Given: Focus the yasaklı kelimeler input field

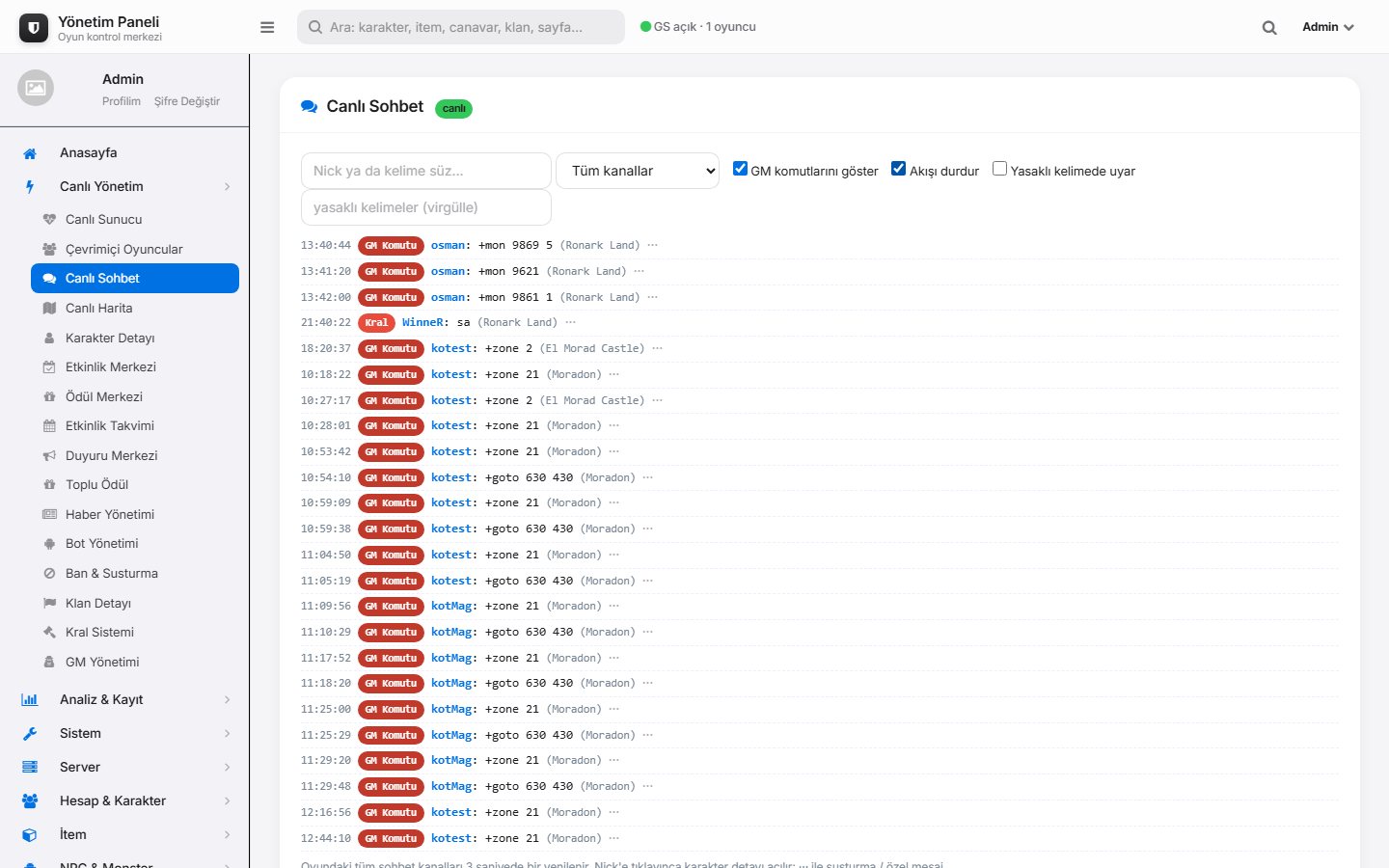Looking at the screenshot, I should 426,207.
